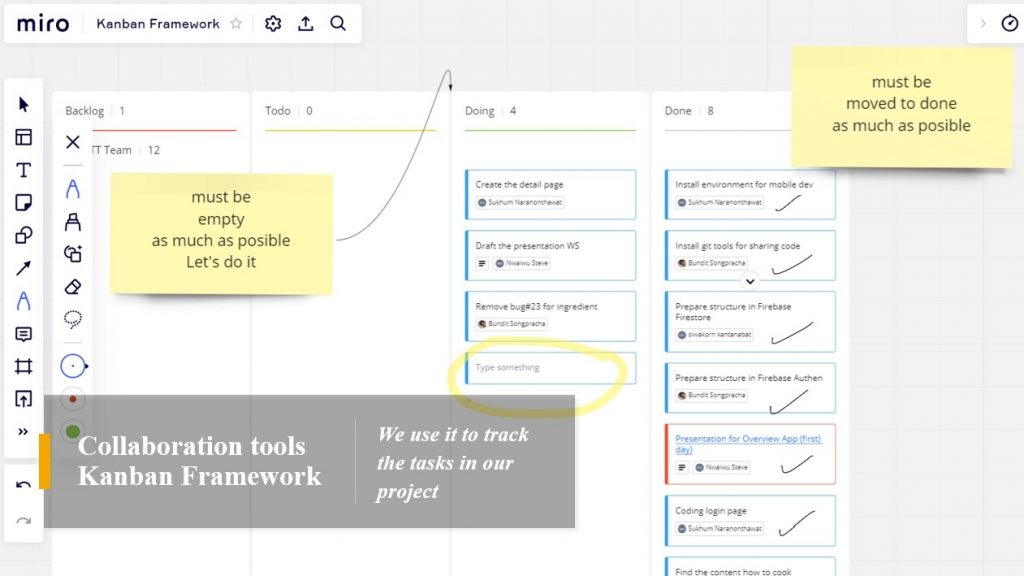Select the Shapes tool
The image size is (1024, 576).
[x=24, y=235]
